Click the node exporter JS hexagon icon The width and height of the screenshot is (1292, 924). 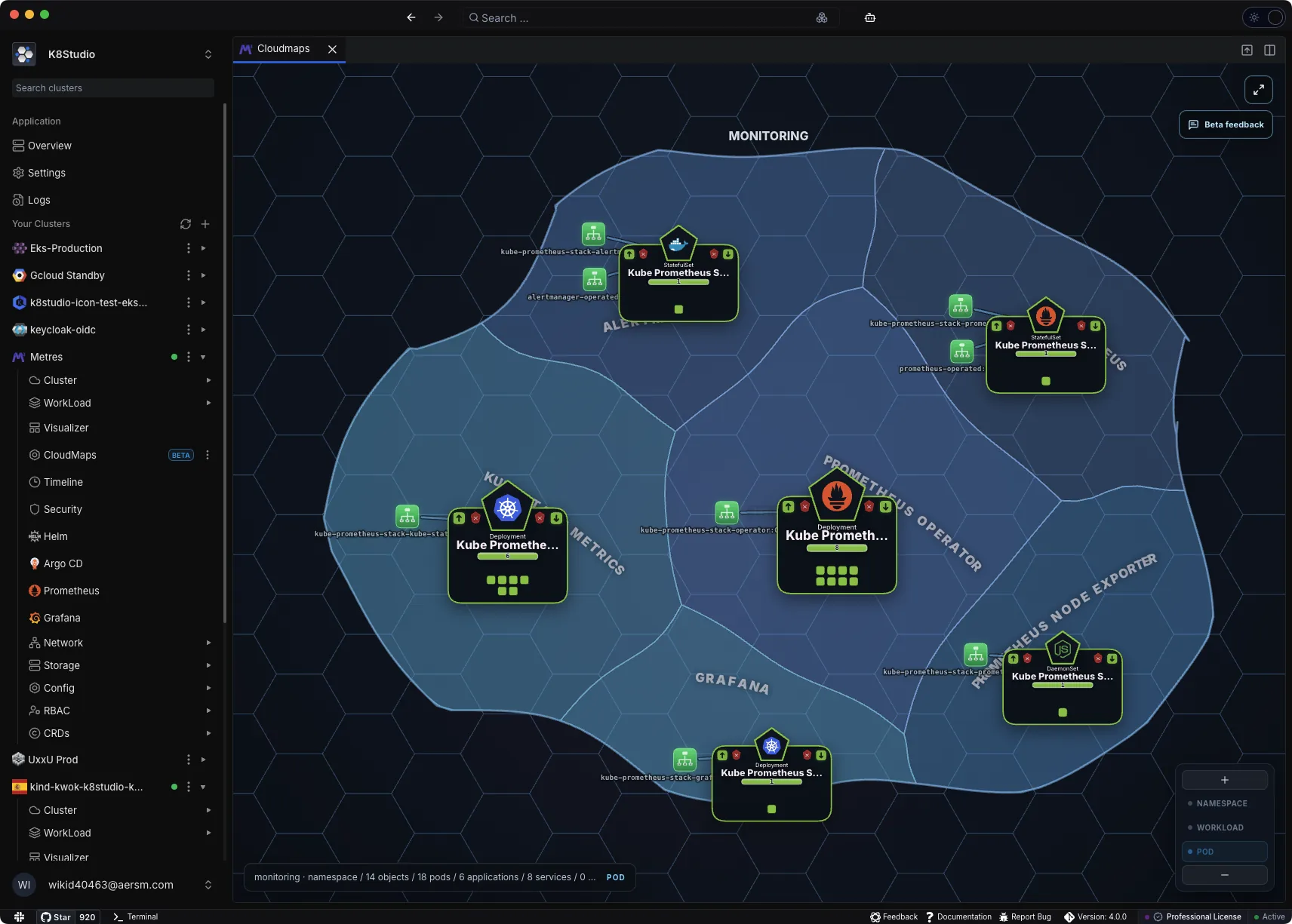tap(1063, 649)
